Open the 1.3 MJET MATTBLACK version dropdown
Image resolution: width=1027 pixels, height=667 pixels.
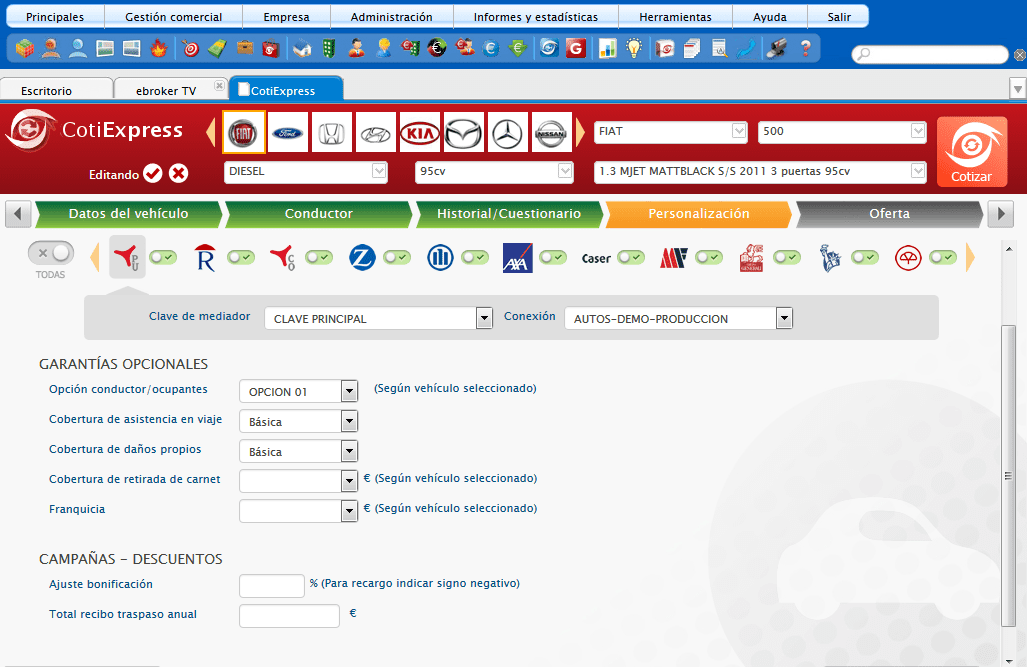click(x=760, y=172)
